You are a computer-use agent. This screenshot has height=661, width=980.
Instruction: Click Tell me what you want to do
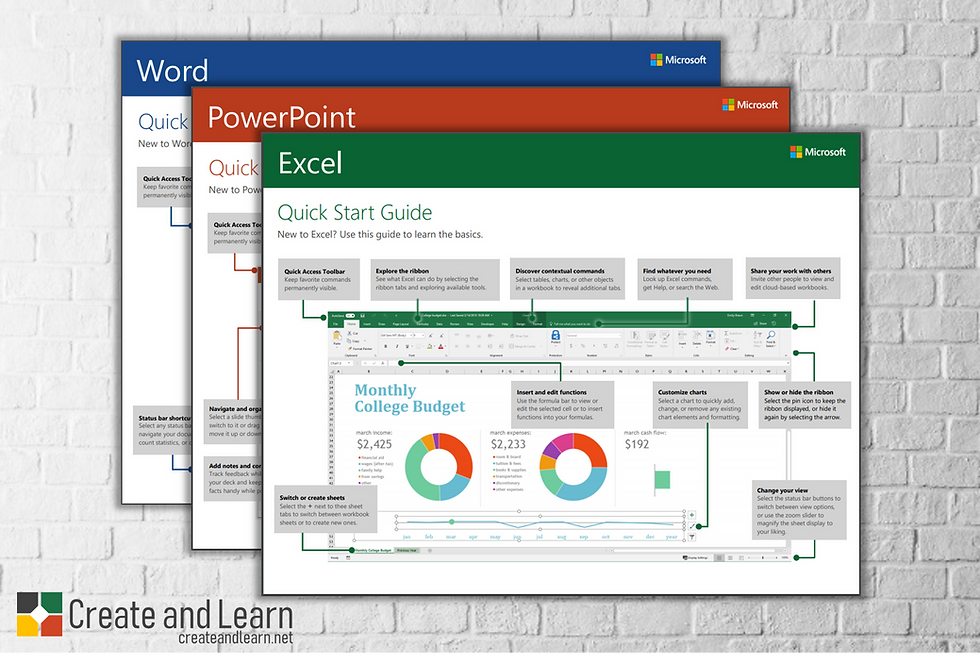(570, 324)
